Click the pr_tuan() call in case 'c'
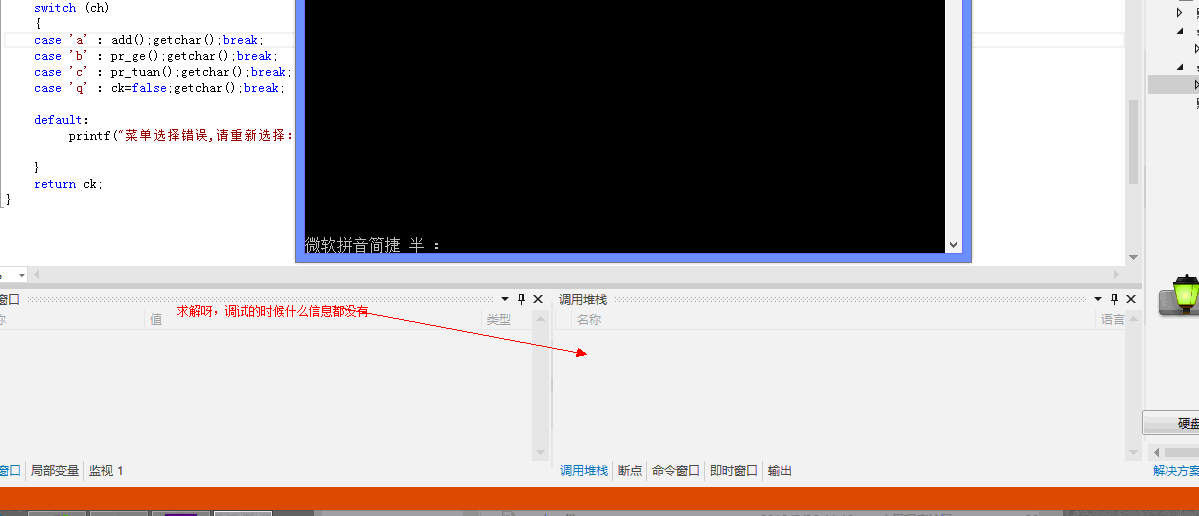This screenshot has height=516, width=1199. click(145, 72)
